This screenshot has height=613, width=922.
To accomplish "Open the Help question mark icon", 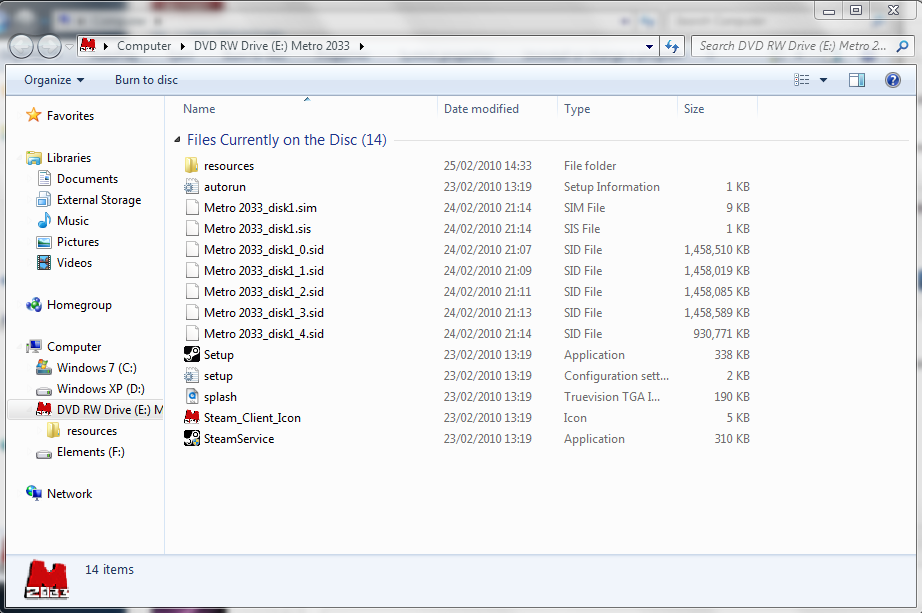I will (x=893, y=80).
